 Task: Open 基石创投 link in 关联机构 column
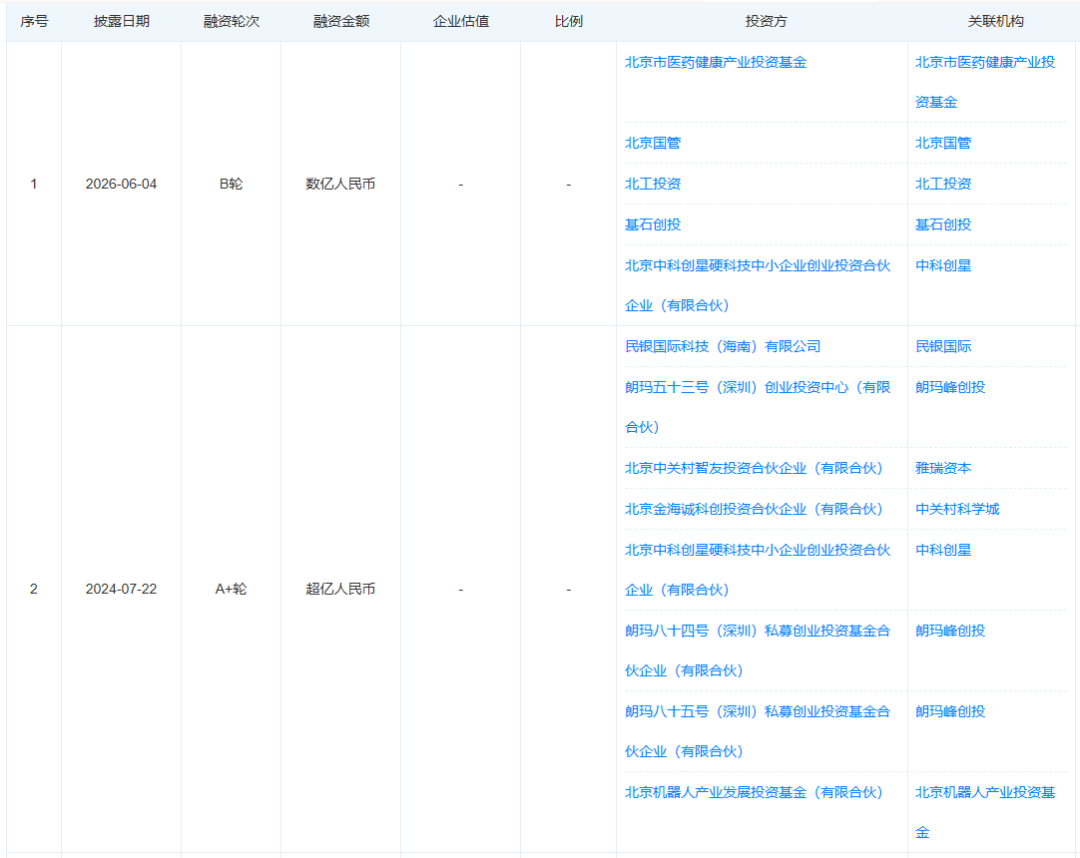pos(943,224)
